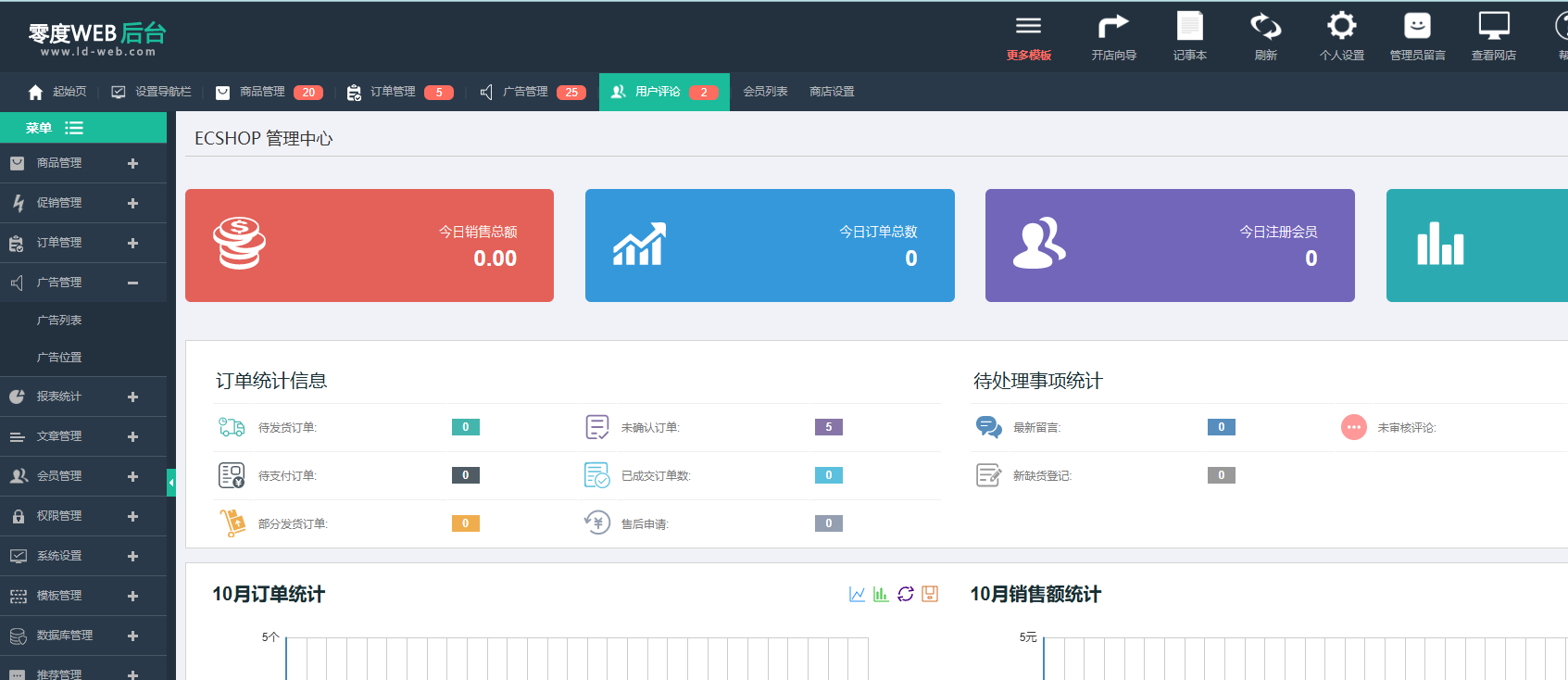Open the 记事本 notepad icon
Viewport: 1568px width, 680px height.
coord(1189,27)
